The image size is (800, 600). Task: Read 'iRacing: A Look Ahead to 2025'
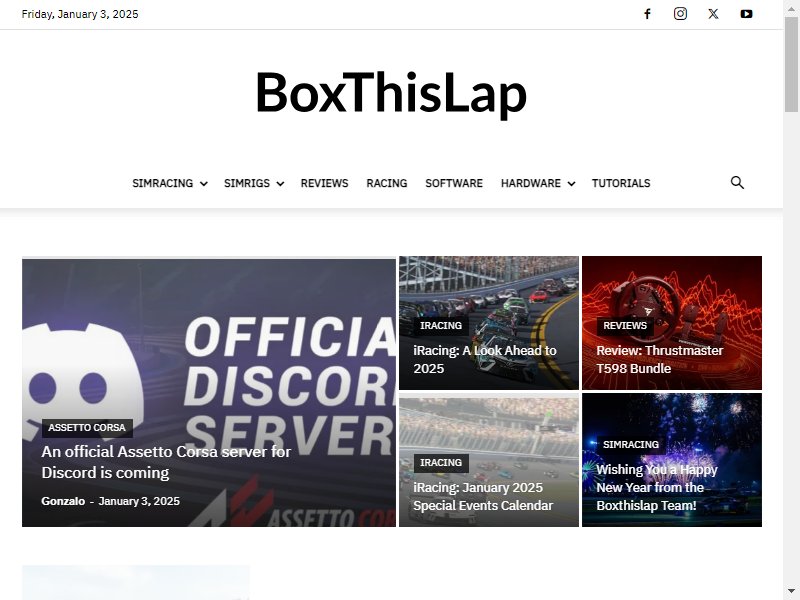pyautogui.click(x=485, y=360)
